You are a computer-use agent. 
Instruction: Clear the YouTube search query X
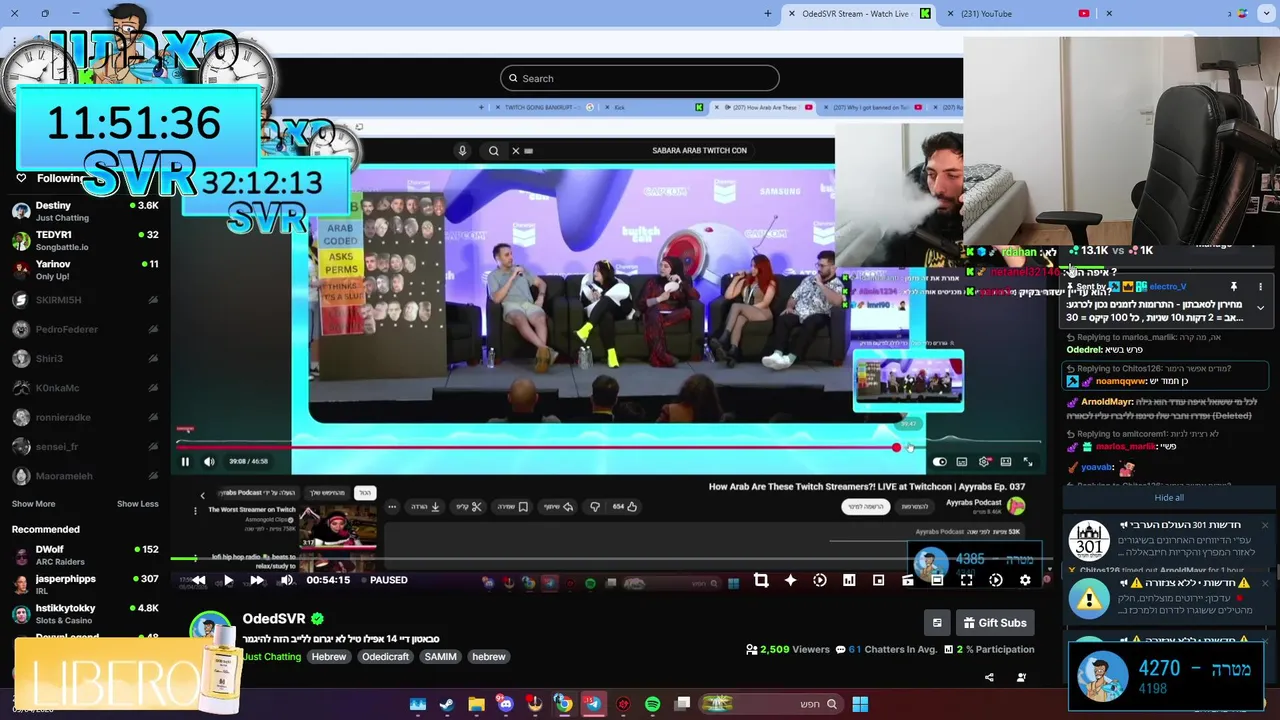pos(515,150)
